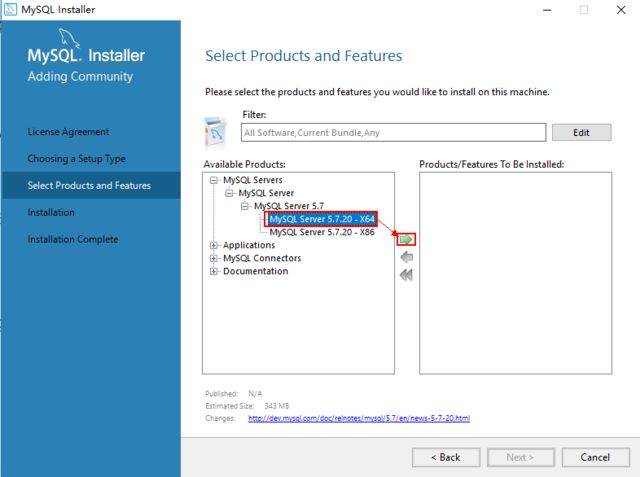This screenshot has width=640, height=477.
Task: Select MySQL Server 5.7.20 - X64
Action: [322, 219]
